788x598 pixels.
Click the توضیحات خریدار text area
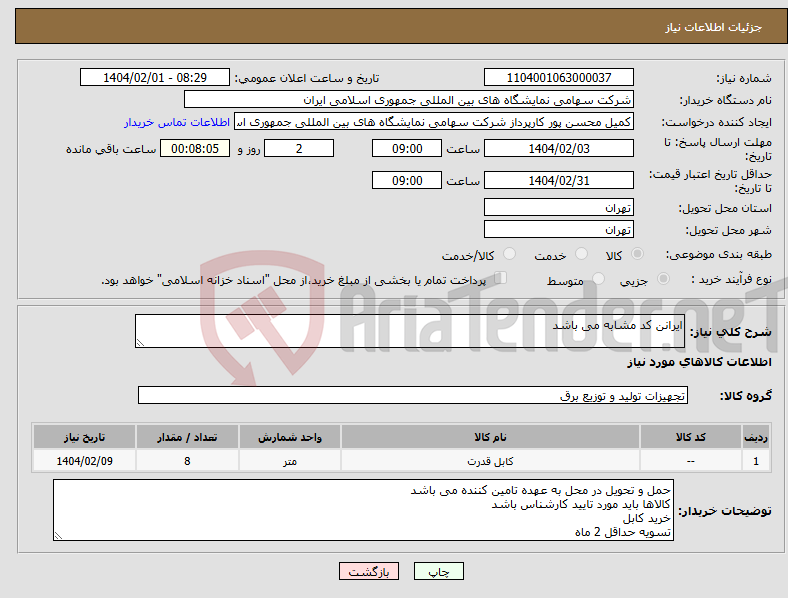[363, 510]
